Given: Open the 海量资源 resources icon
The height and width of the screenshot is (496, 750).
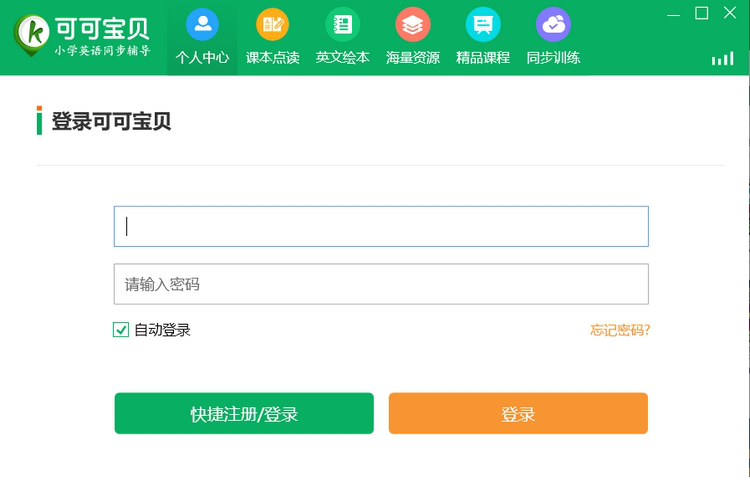Looking at the screenshot, I should tap(413, 24).
